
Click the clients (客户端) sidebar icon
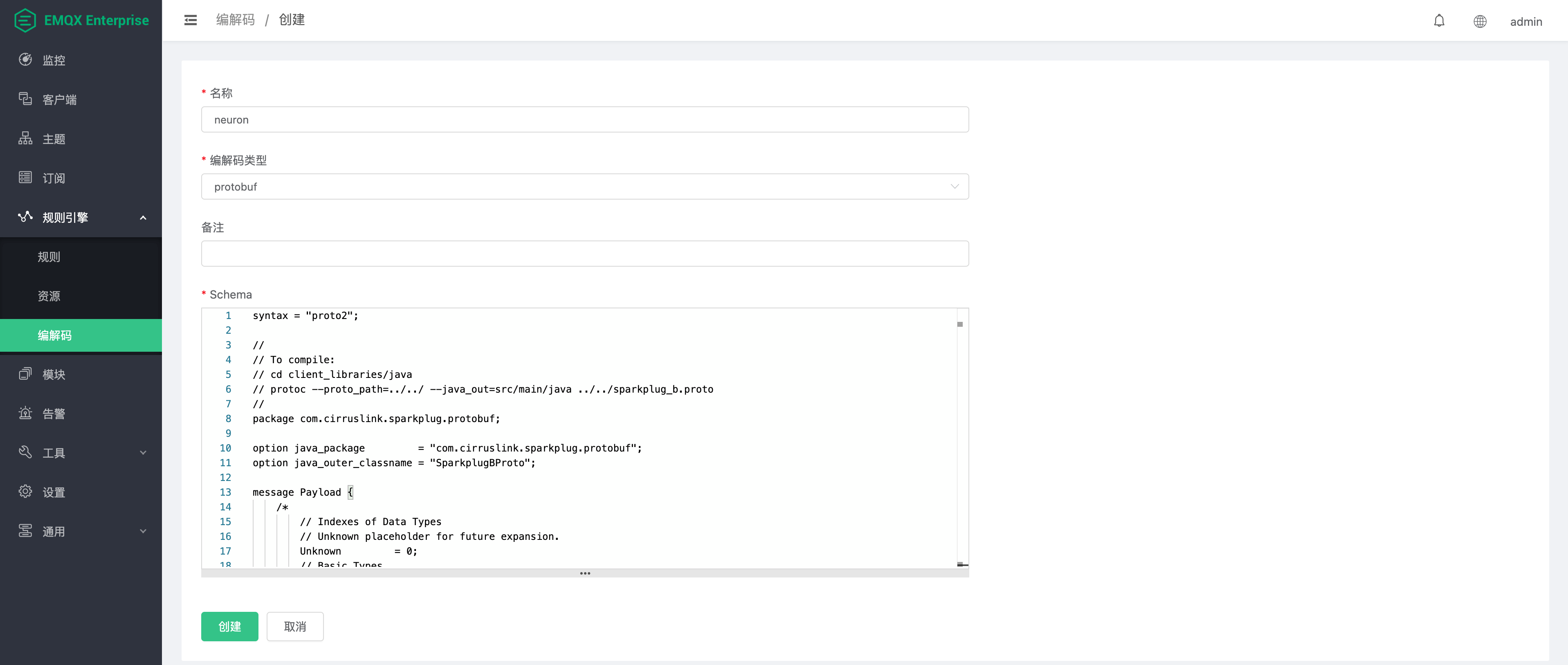[25, 99]
